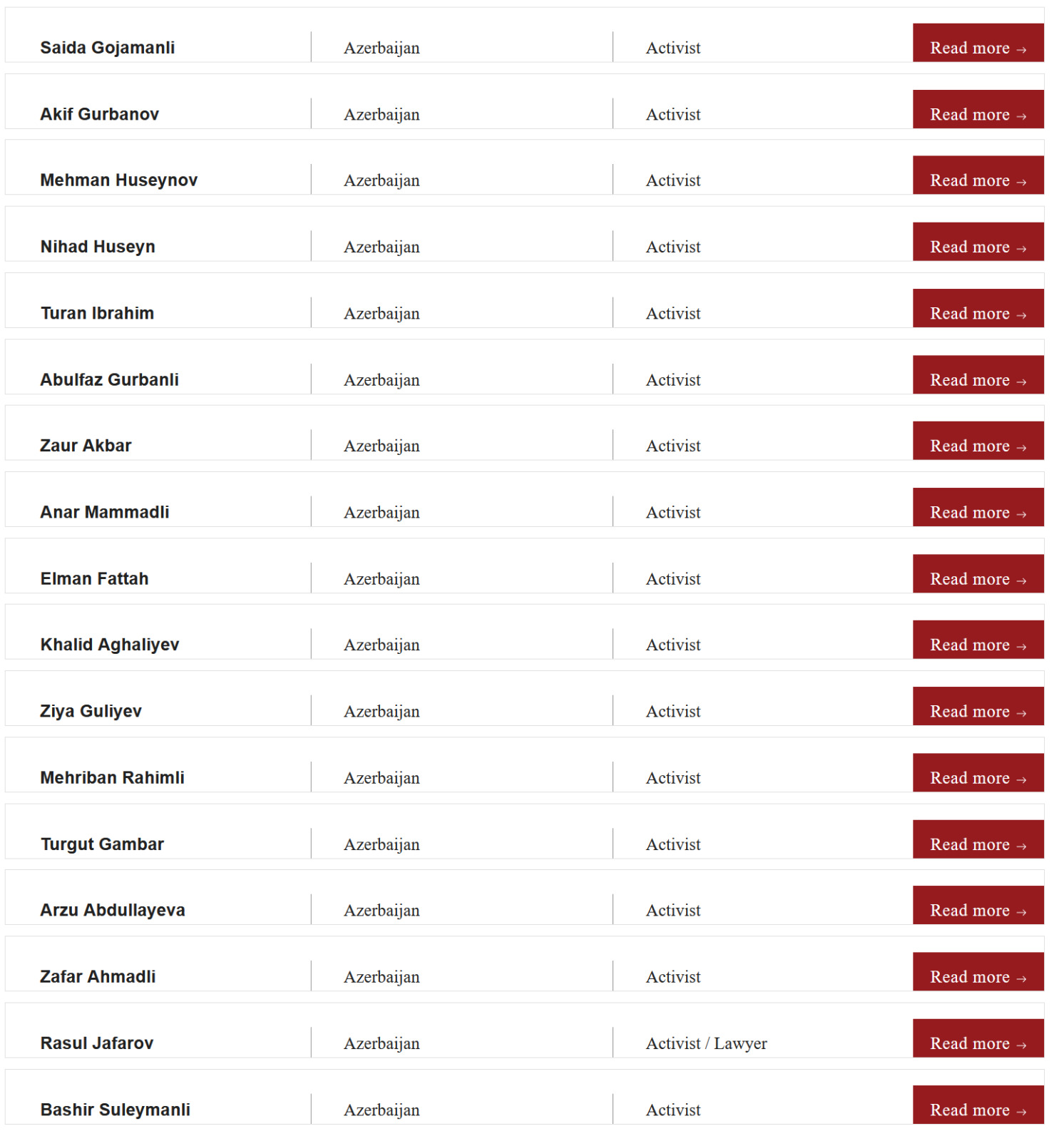Viewport: 1064px width, 1141px height.
Task: Click Zaur Akbar's Read more button
Action: pos(977,441)
